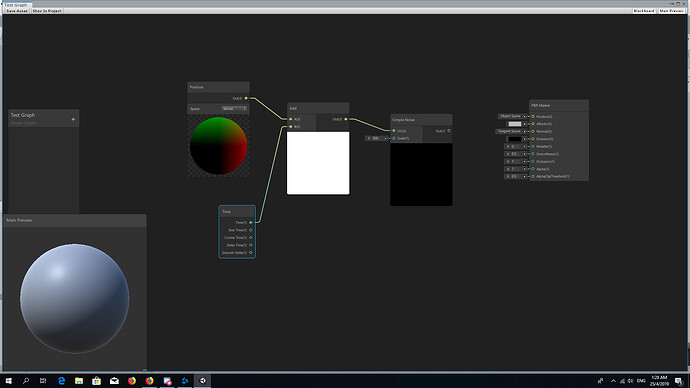Click the Albedo input port on PBR Master
The height and width of the screenshot is (388, 690).
(x=533, y=124)
